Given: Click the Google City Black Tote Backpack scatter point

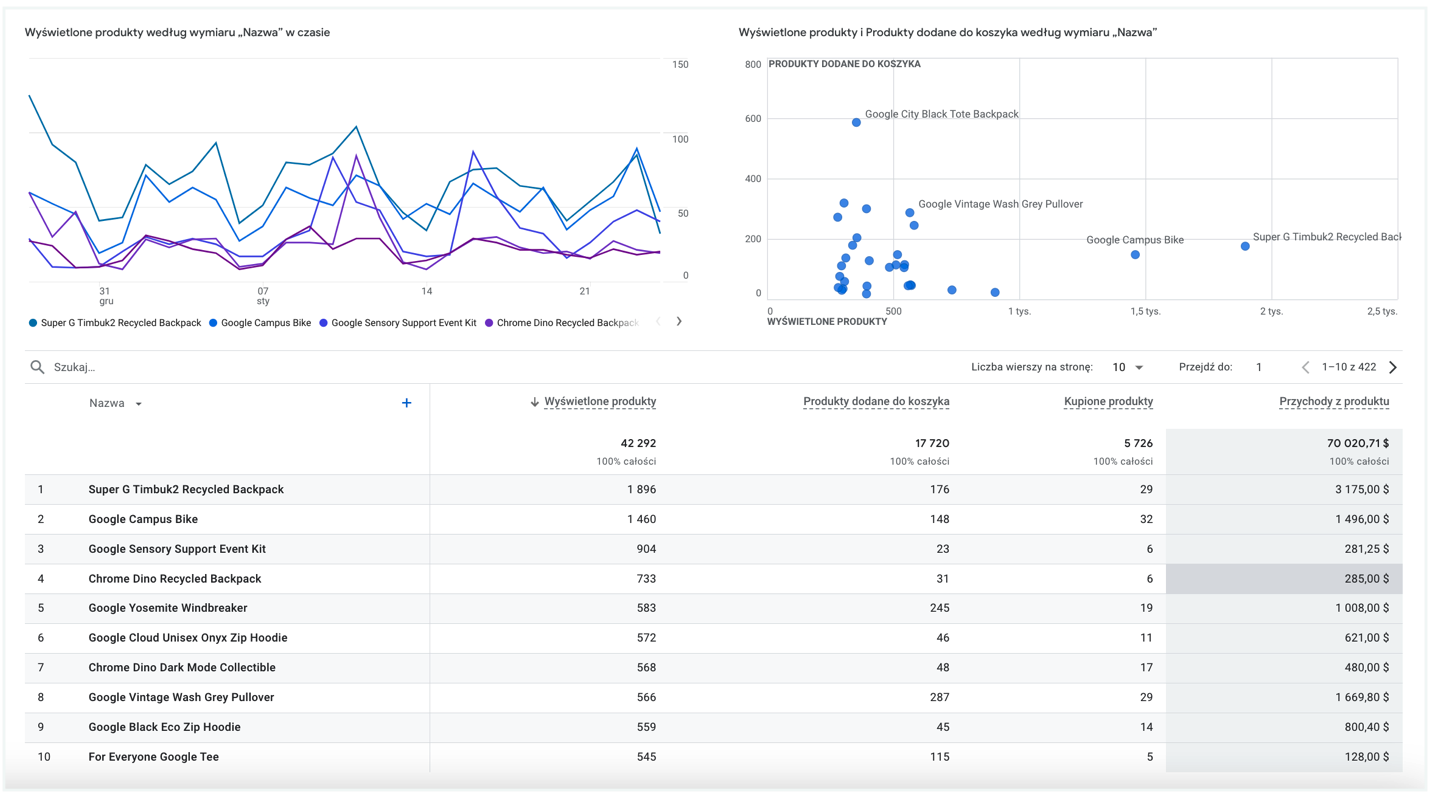Looking at the screenshot, I should tap(856, 123).
